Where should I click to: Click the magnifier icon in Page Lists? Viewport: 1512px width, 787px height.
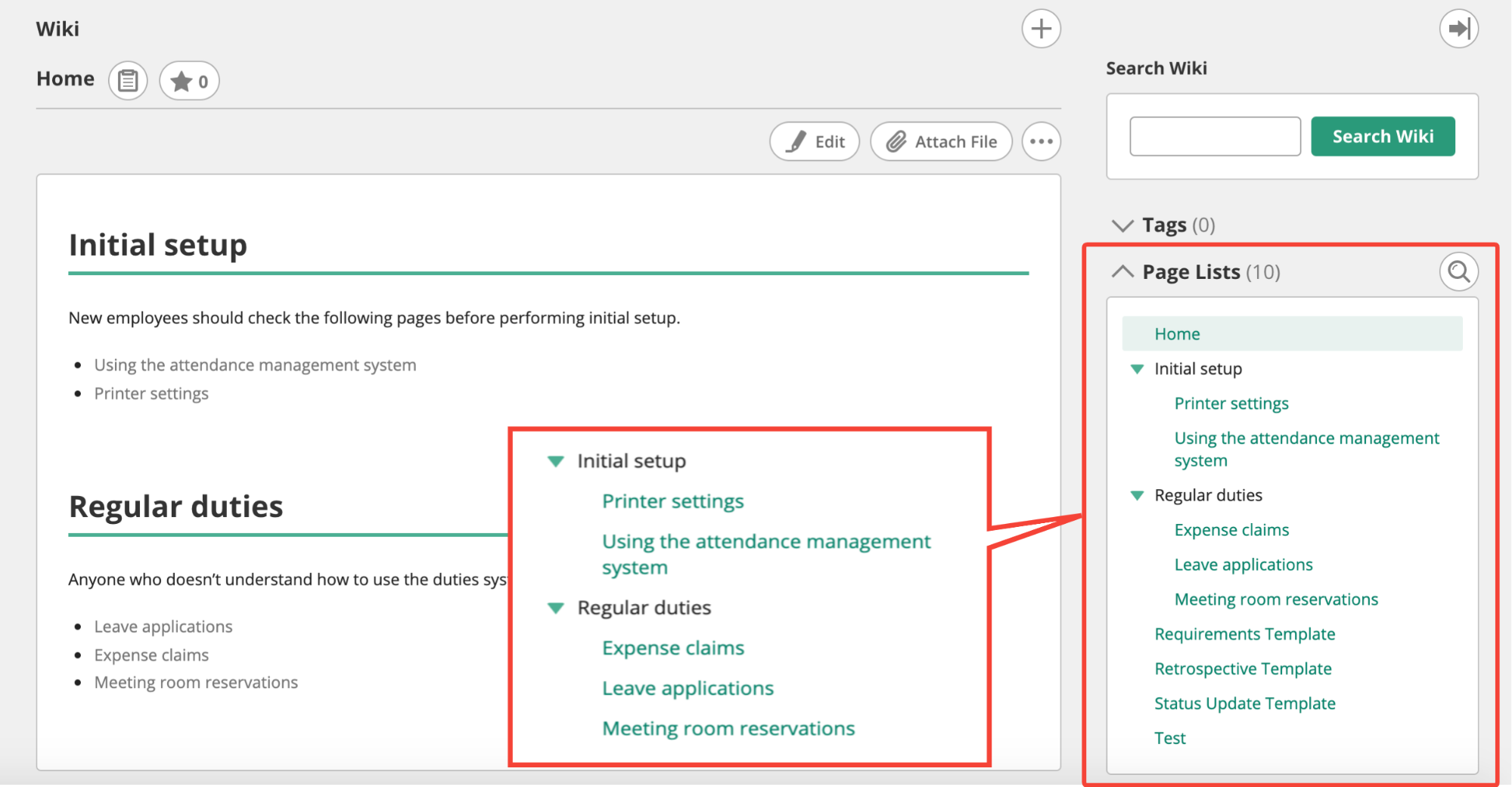(1458, 271)
